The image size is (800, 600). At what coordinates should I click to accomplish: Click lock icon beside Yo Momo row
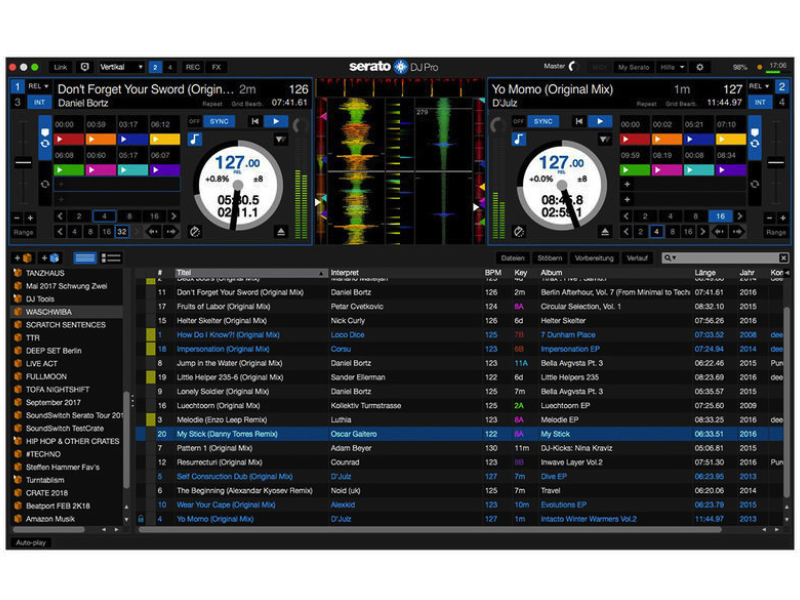[x=141, y=519]
